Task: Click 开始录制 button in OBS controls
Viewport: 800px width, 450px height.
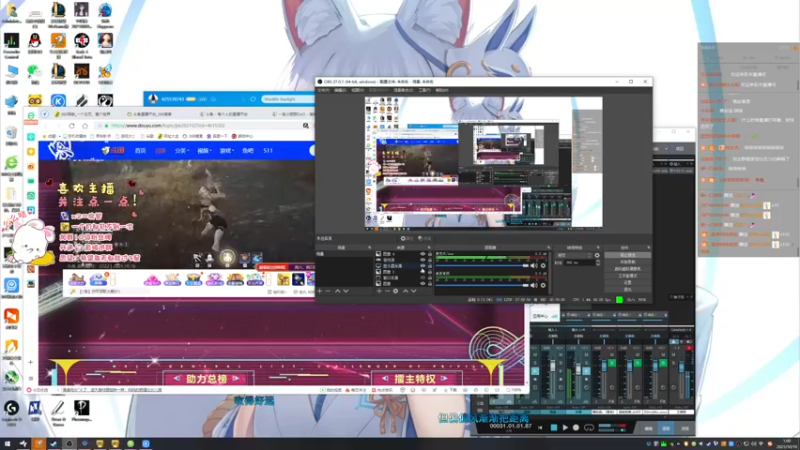Action: pyautogui.click(x=627, y=262)
